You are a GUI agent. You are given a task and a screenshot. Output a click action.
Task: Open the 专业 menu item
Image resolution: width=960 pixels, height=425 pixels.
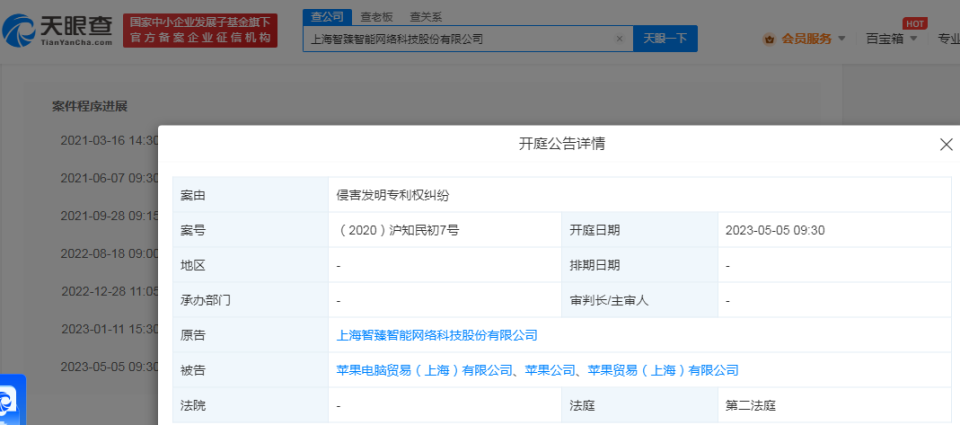tap(948, 39)
